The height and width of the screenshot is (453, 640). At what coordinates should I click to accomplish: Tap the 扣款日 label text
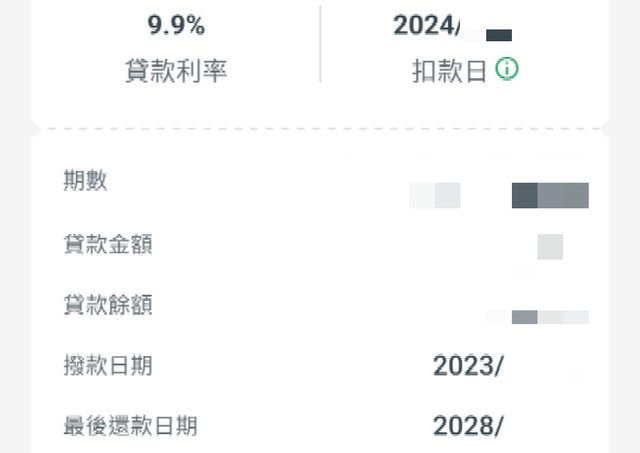pyautogui.click(x=450, y=72)
